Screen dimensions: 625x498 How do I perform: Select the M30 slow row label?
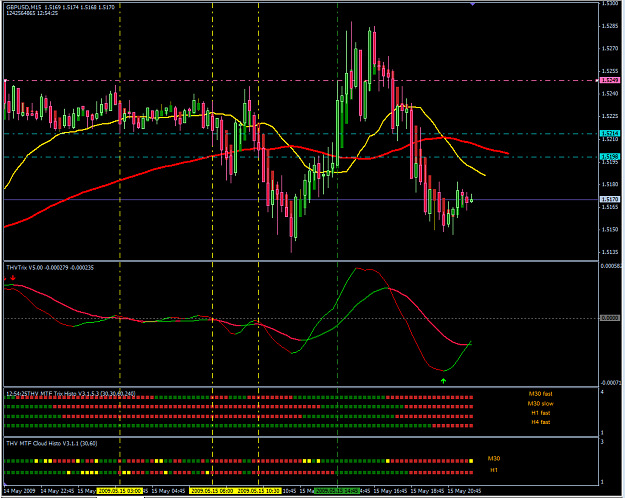click(540, 404)
